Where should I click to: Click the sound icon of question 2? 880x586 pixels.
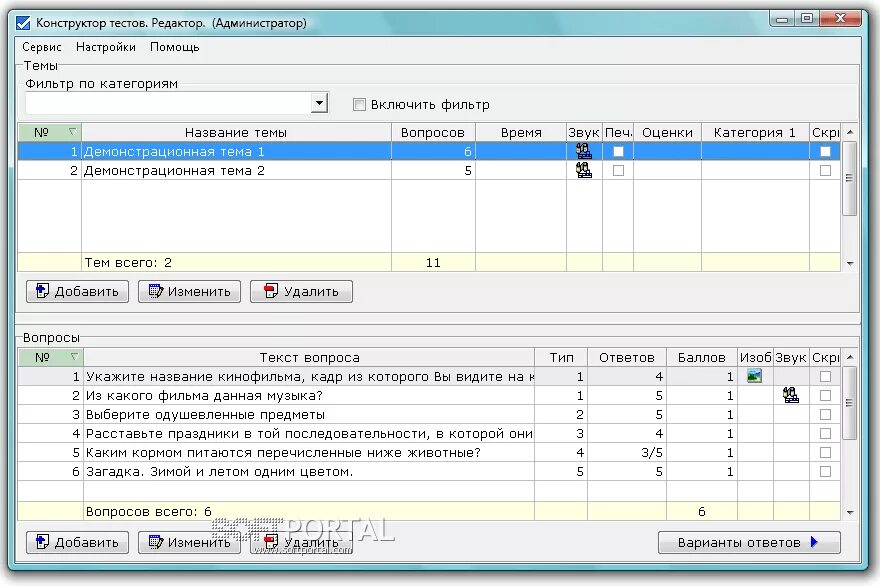791,395
